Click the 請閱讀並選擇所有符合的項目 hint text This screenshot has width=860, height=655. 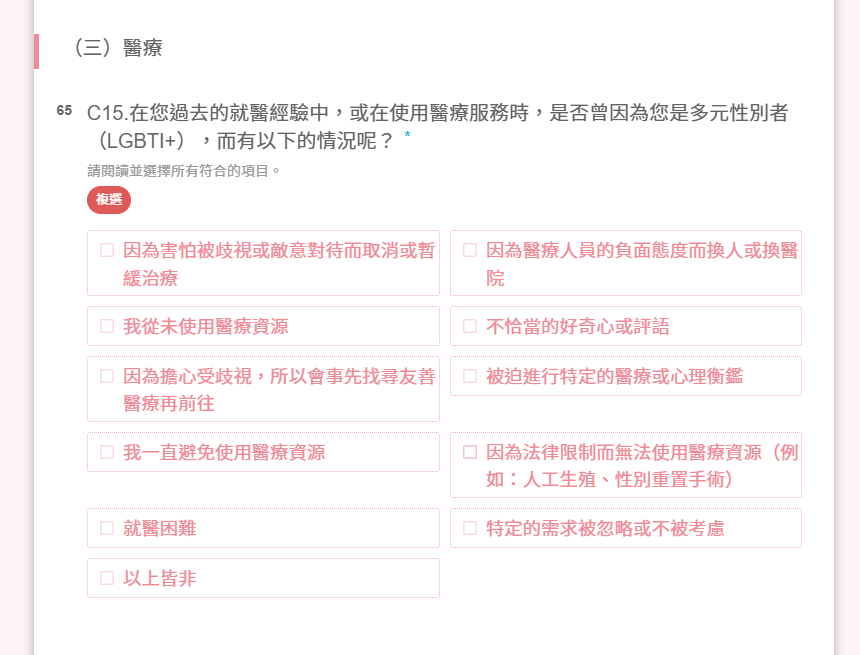coord(184,171)
